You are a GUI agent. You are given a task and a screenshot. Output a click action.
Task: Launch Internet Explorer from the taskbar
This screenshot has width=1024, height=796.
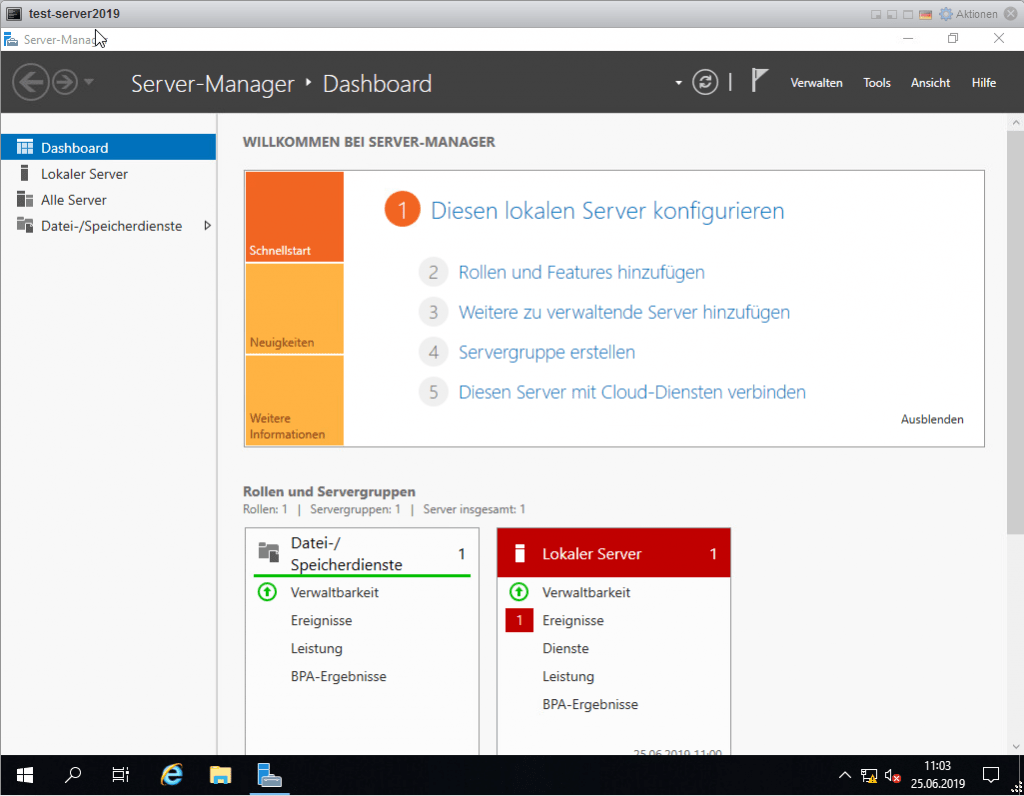tap(170, 775)
